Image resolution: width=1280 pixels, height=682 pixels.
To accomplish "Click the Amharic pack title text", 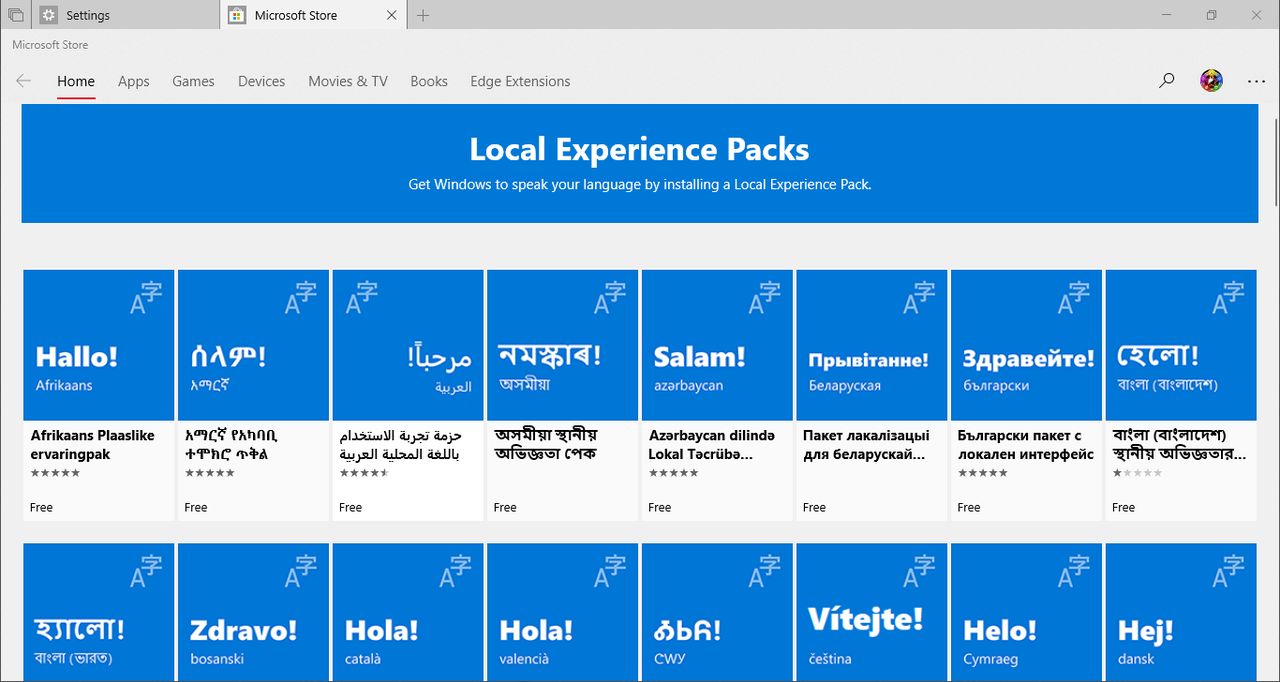I will click(232, 445).
